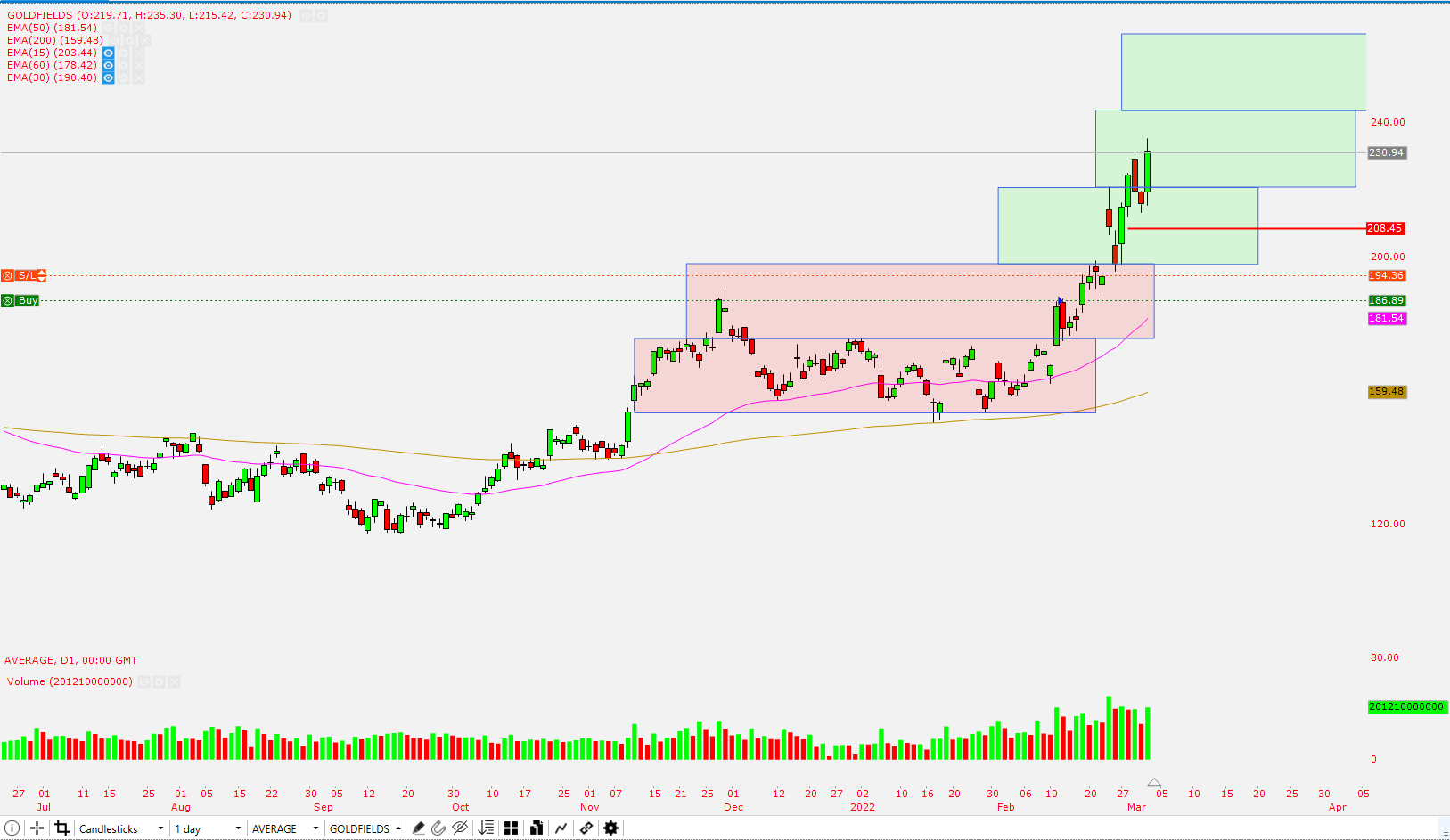
Task: Click the info icon in bottom toolbar
Action: click(x=12, y=828)
